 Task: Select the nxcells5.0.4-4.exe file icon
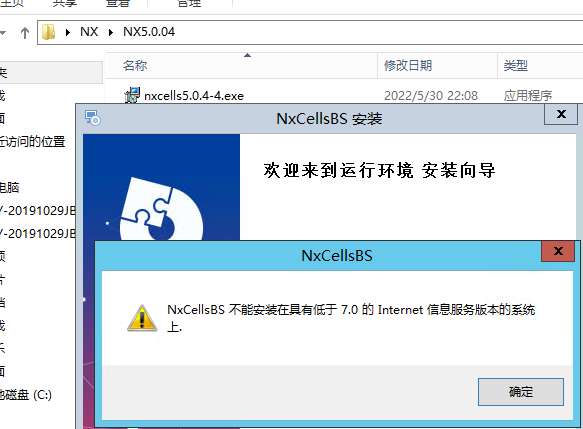[x=132, y=95]
